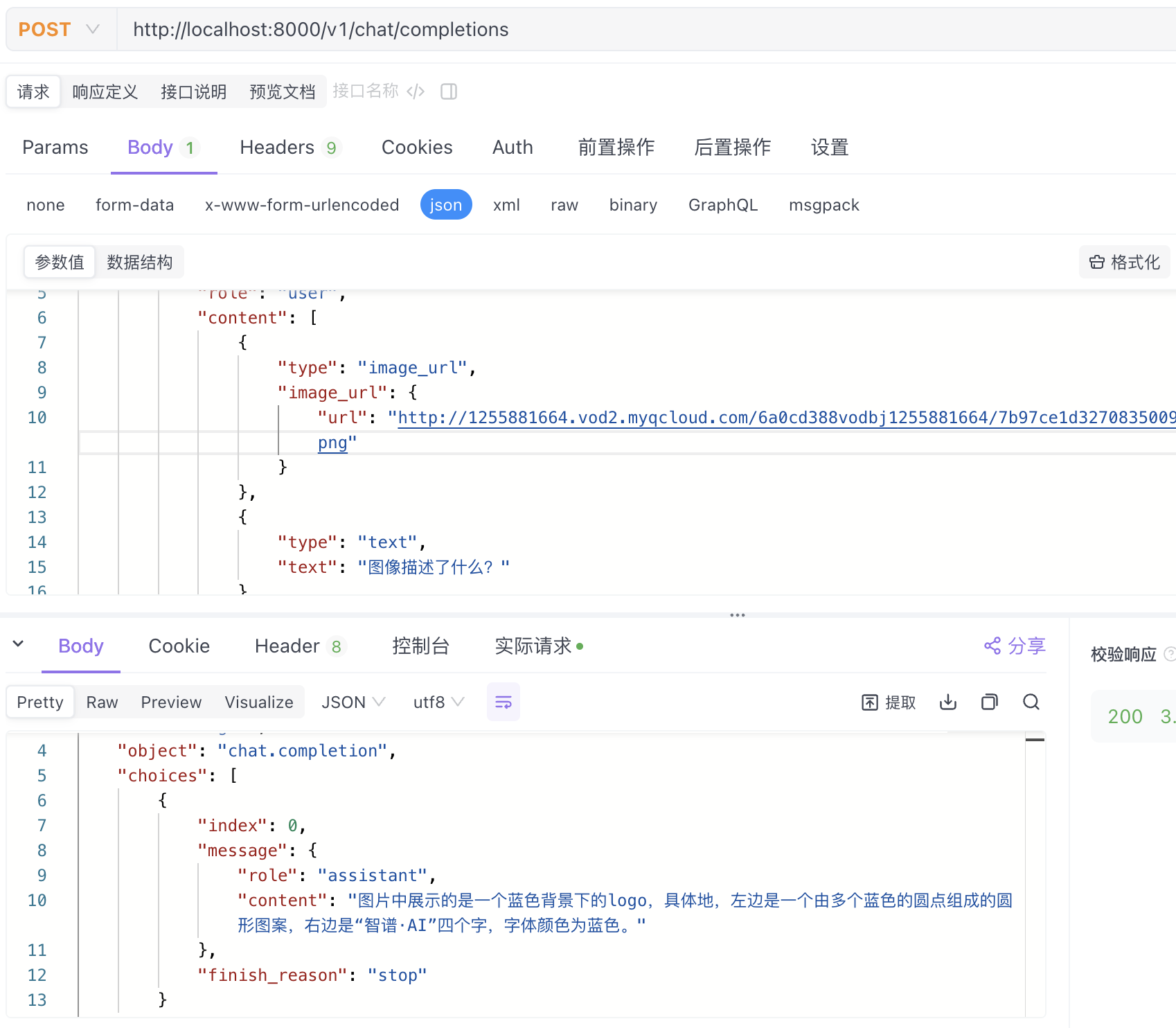The width and height of the screenshot is (1176, 1028).
Task: Select the Visualize response view
Action: point(258,702)
